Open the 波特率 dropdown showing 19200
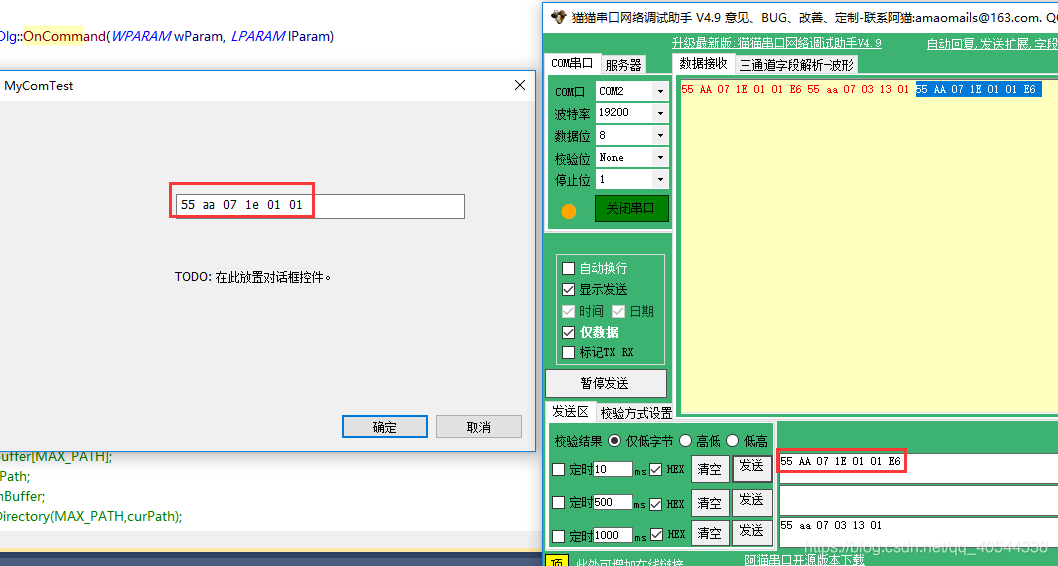Image resolution: width=1058 pixels, height=566 pixels. pos(632,113)
